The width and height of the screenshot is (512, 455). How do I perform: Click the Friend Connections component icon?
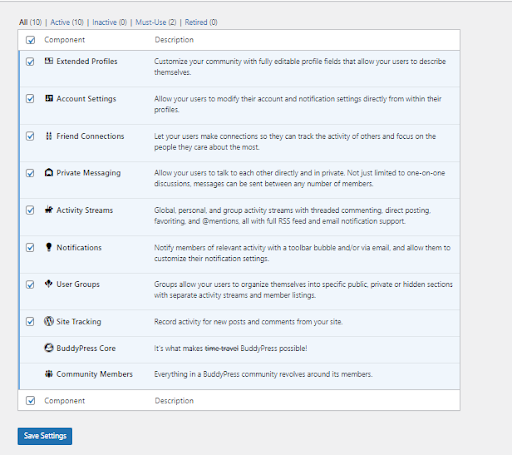(x=49, y=136)
